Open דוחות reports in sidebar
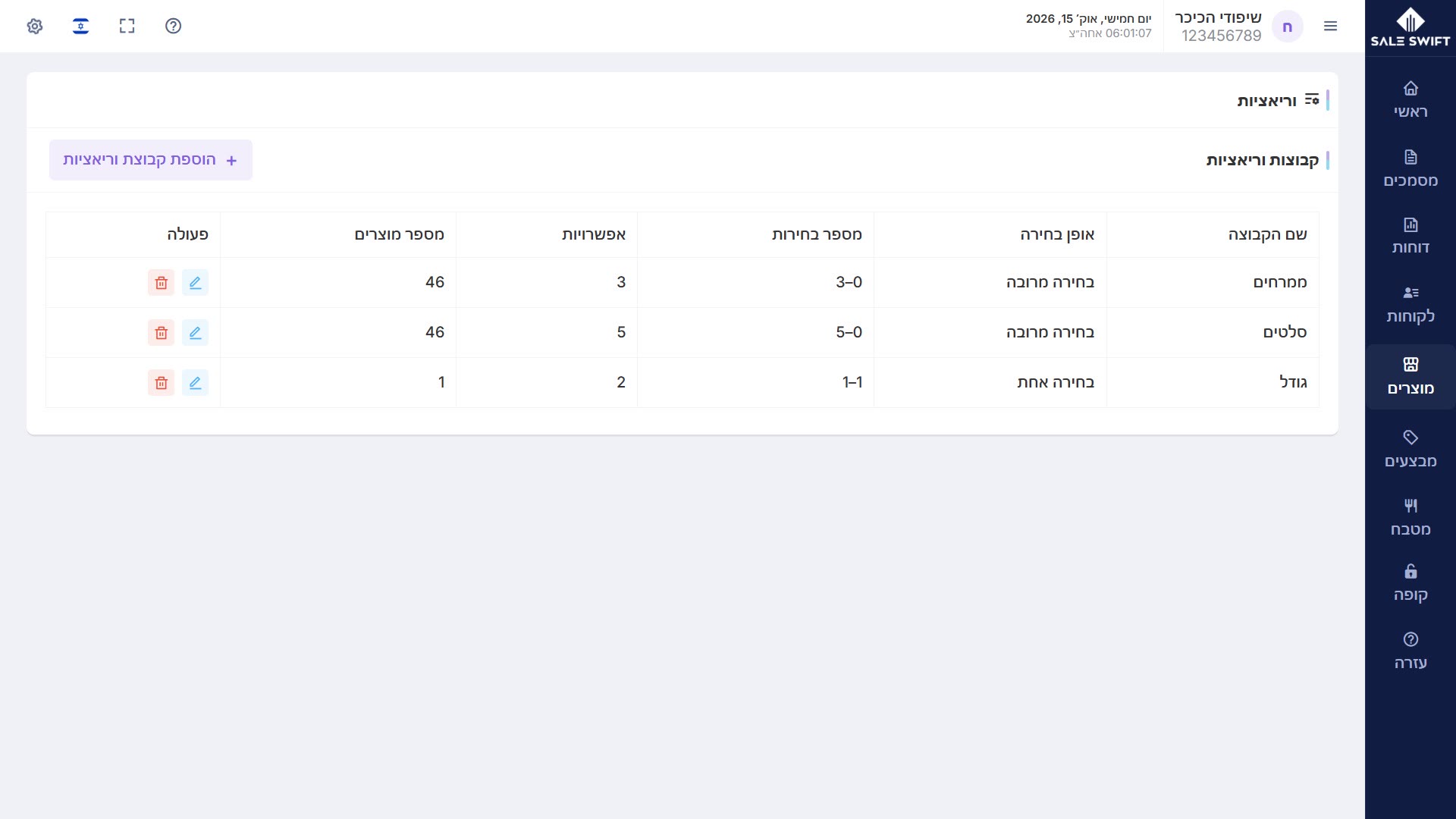Viewport: 1456px width, 819px height. (1410, 236)
